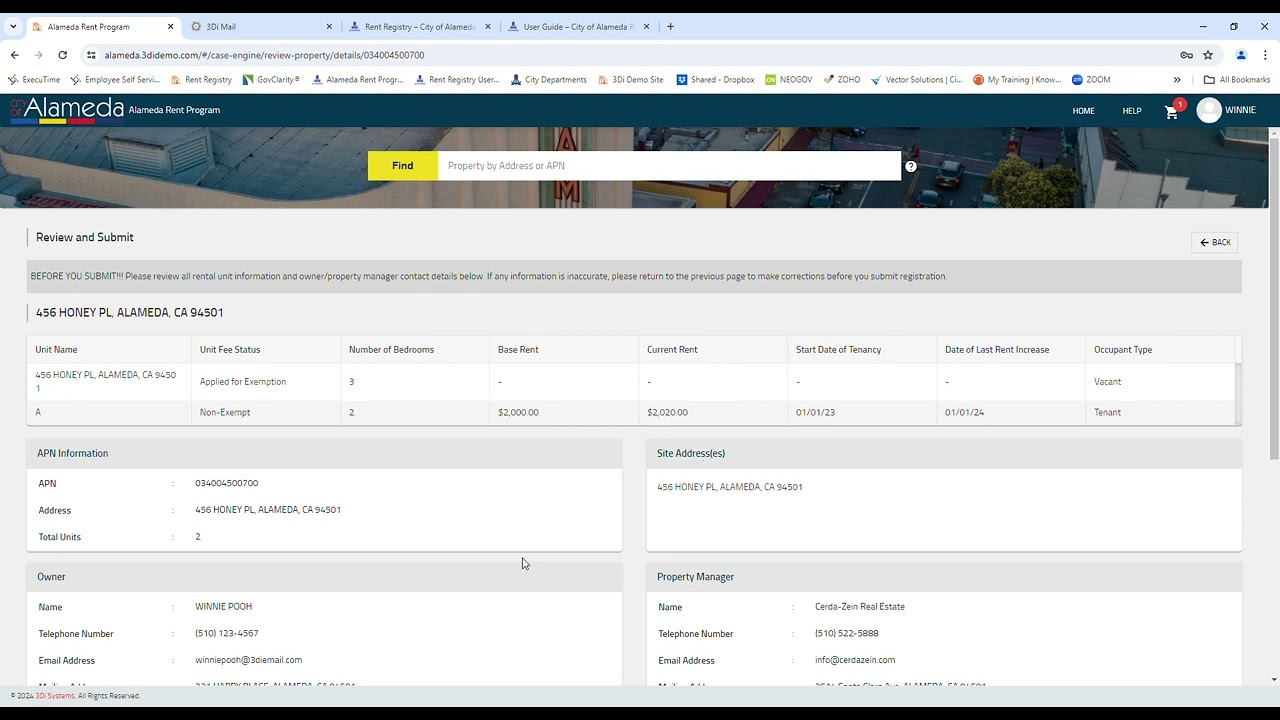This screenshot has width=1280, height=720.
Task: Switch to Rent Registry – City of Alameda tab
Action: coord(418,27)
